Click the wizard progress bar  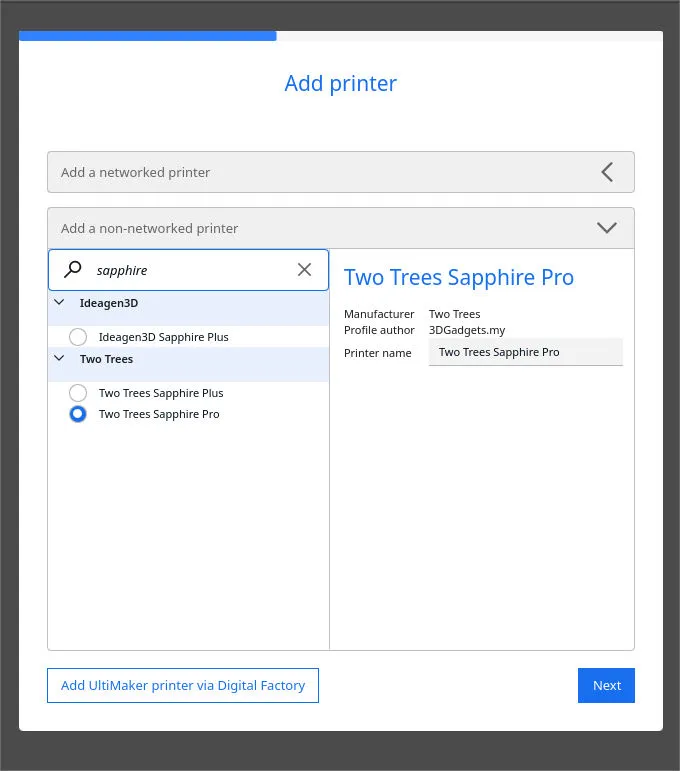click(x=341, y=35)
